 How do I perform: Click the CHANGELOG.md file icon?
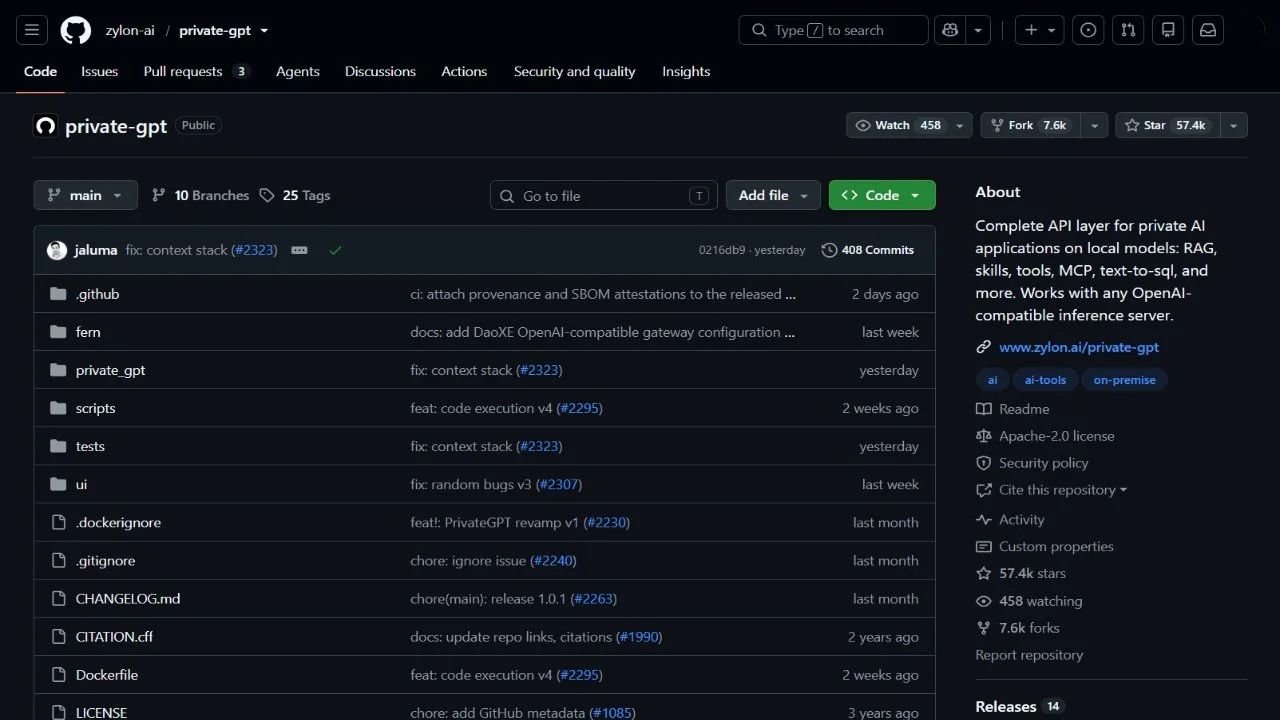[x=58, y=599]
